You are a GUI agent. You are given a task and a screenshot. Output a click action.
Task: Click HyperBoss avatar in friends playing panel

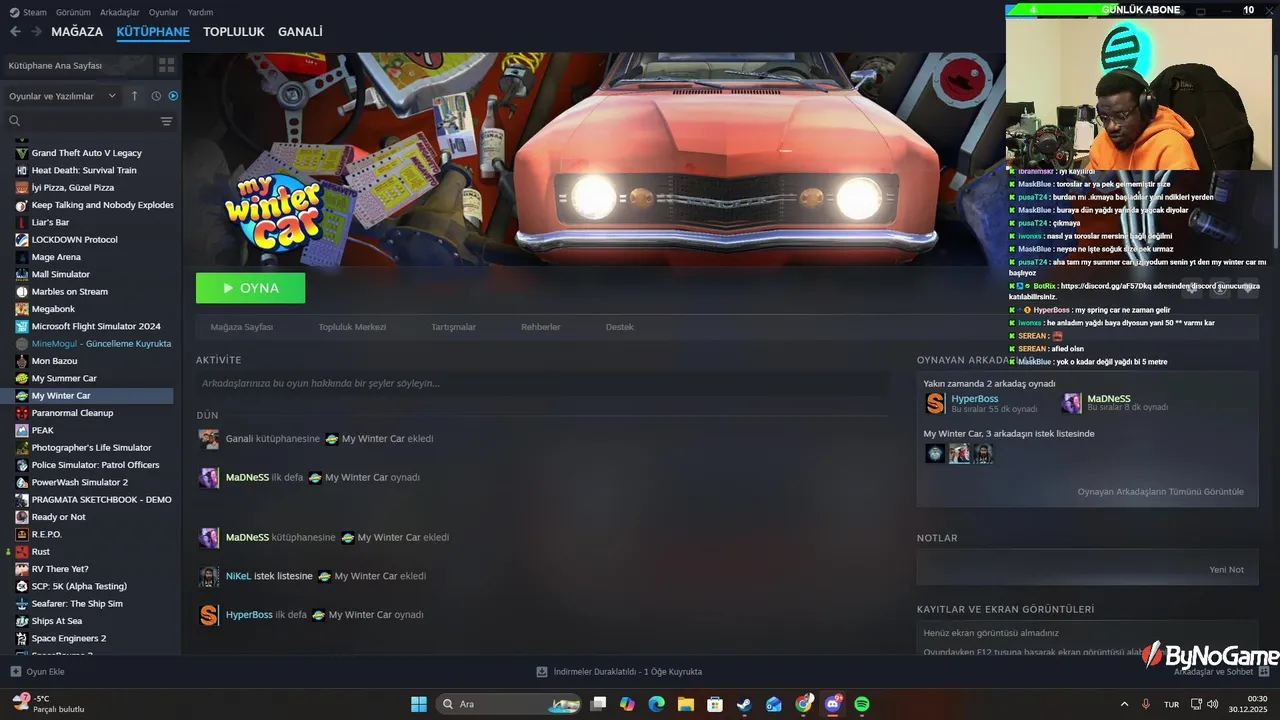935,403
